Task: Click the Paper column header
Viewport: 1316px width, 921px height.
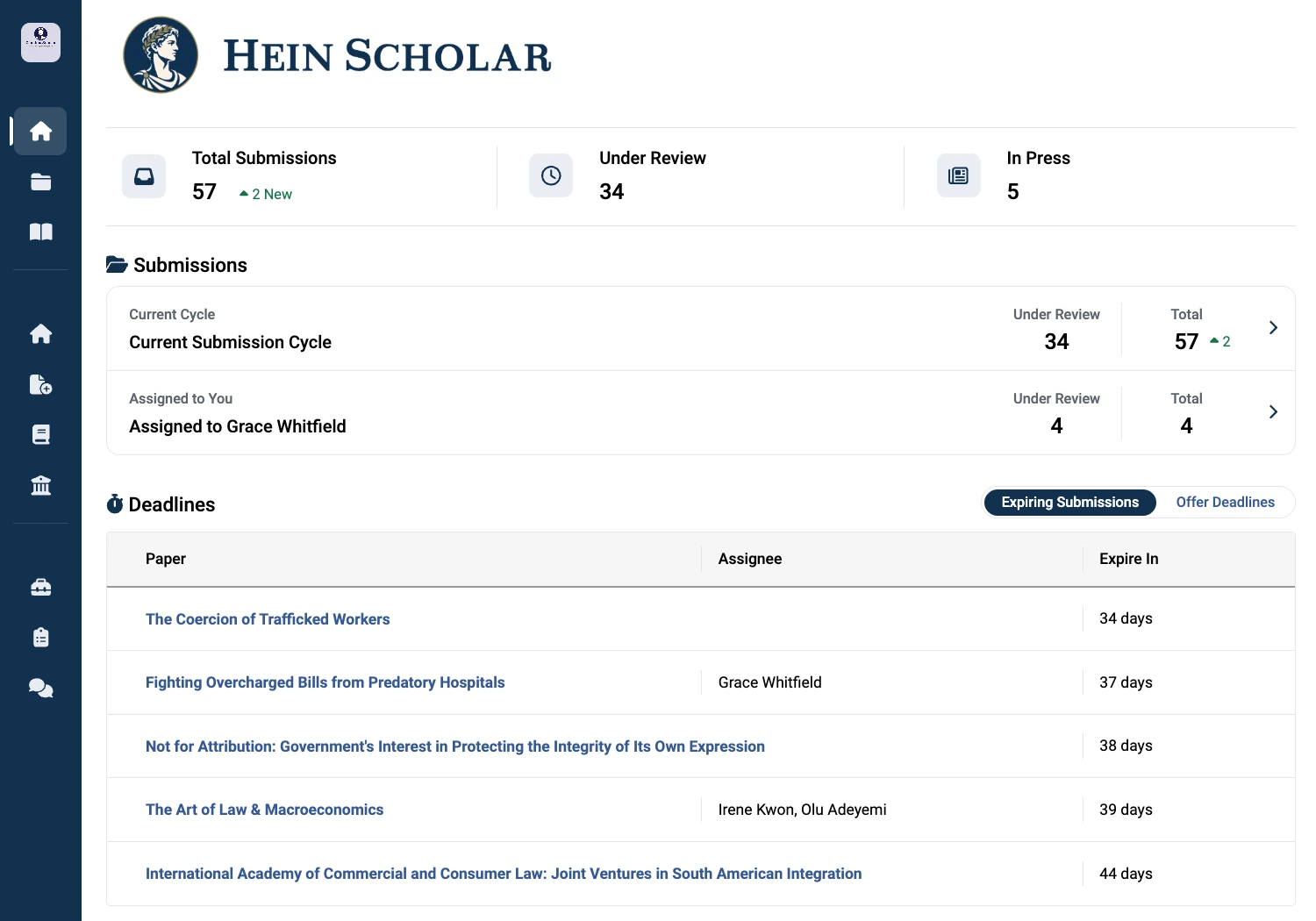Action: tap(166, 559)
